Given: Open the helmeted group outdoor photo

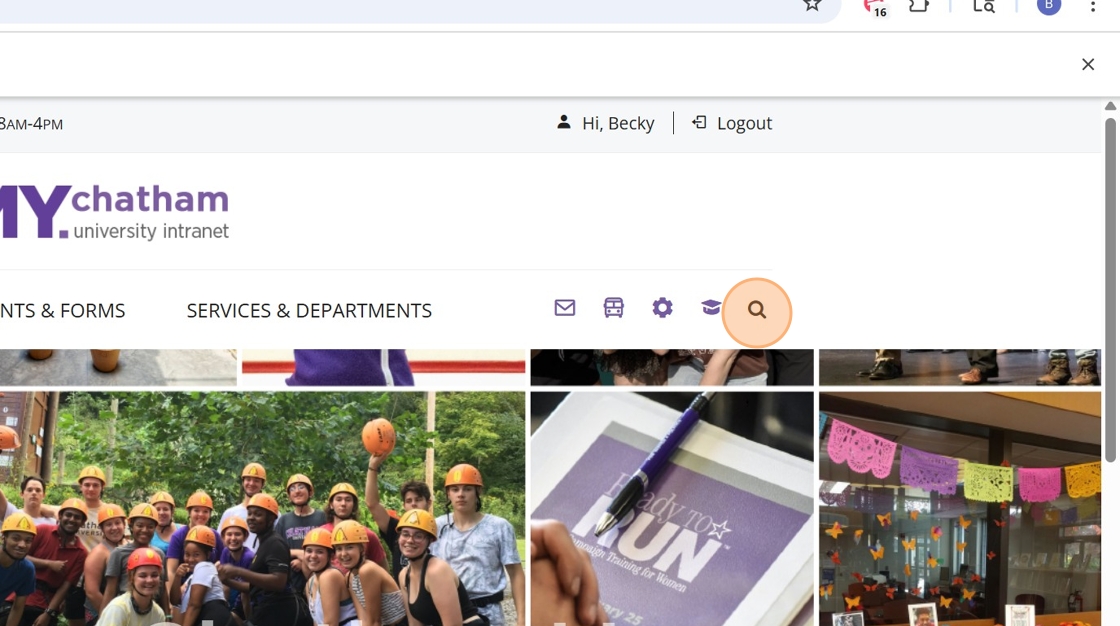Looking at the screenshot, I should [x=262, y=509].
